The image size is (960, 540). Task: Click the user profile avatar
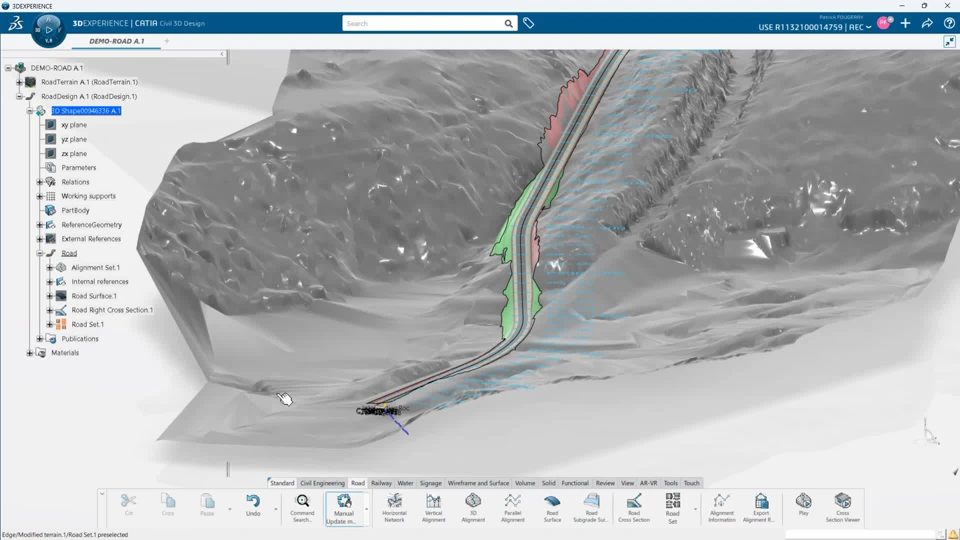tap(884, 23)
